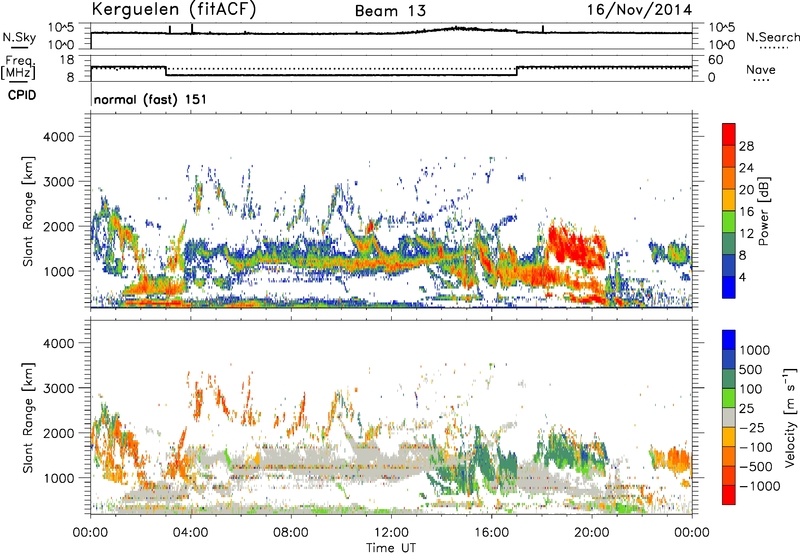Click the "Power [dB]" colorbar title
The height and width of the screenshot is (554, 800).
point(764,211)
